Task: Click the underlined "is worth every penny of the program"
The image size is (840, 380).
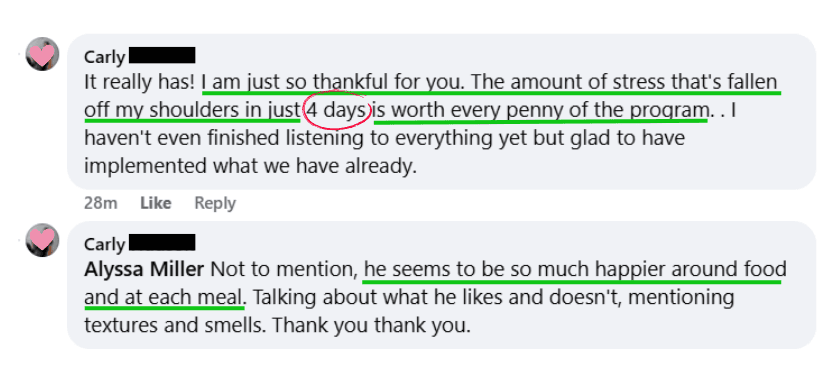Action: 541,110
